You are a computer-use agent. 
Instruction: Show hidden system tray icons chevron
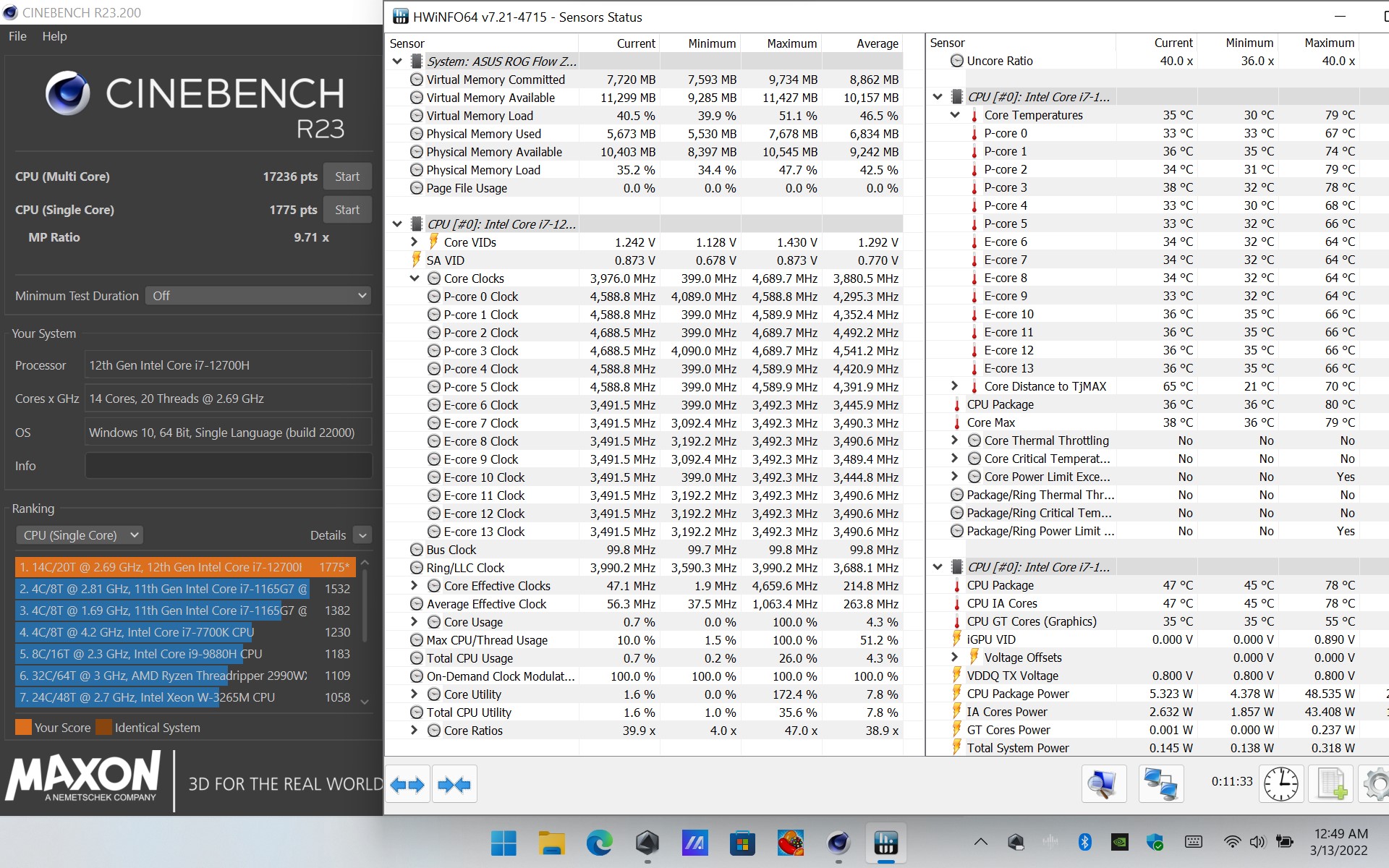(981, 842)
